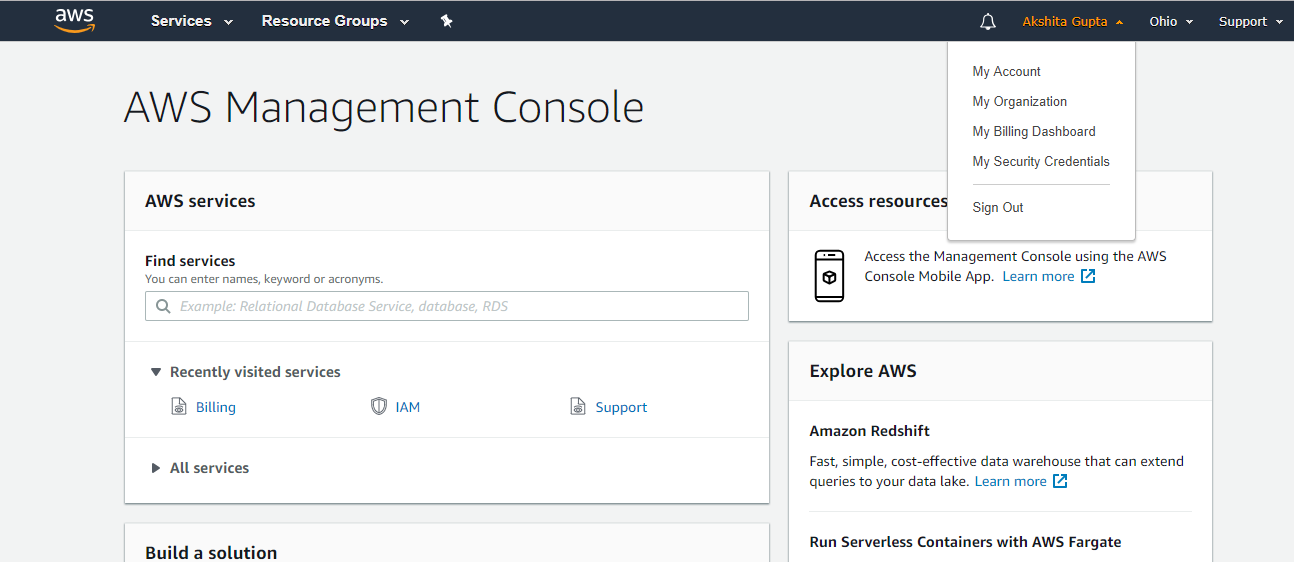The width and height of the screenshot is (1294, 562).
Task: Collapse the Akshita Gupta account menu
Action: point(1072,21)
